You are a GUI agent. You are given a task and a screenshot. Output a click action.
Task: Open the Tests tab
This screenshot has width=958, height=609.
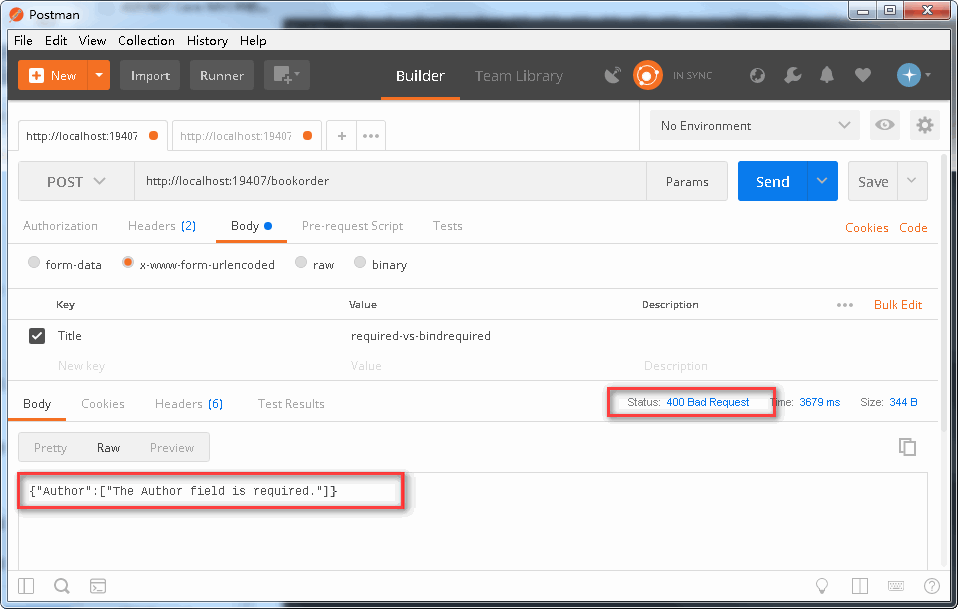tap(447, 226)
